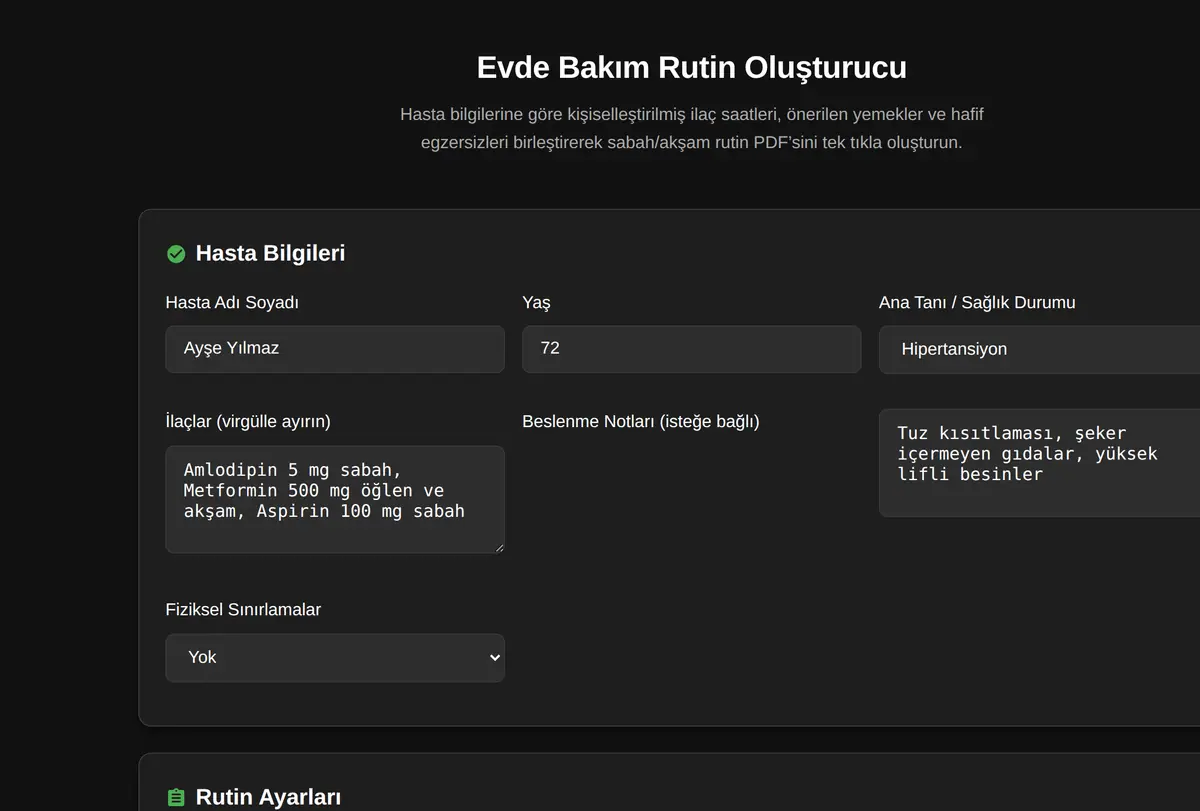Image resolution: width=1200 pixels, height=811 pixels.
Task: Open the Ana Tanı dropdown showing Hipertansiyon
Action: [1039, 350]
